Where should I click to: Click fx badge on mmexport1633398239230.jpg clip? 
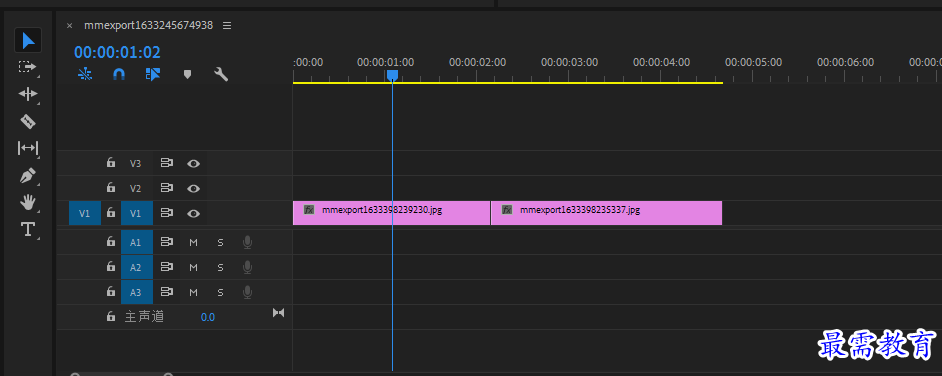tap(309, 210)
